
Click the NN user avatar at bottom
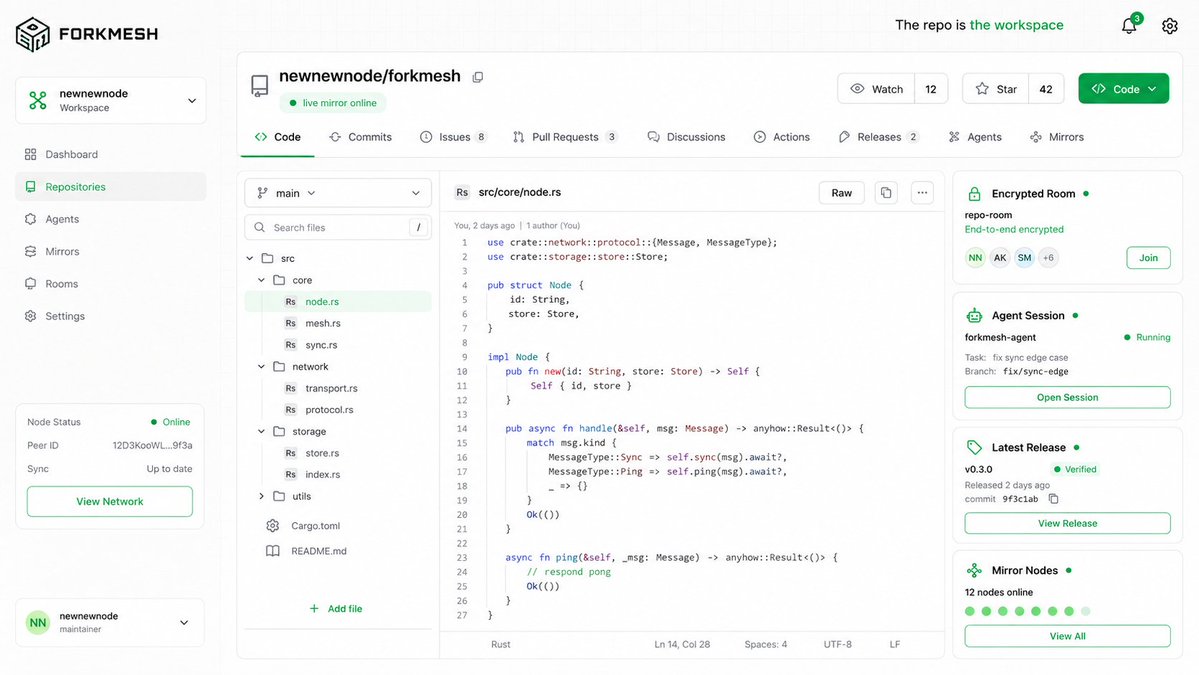38,623
